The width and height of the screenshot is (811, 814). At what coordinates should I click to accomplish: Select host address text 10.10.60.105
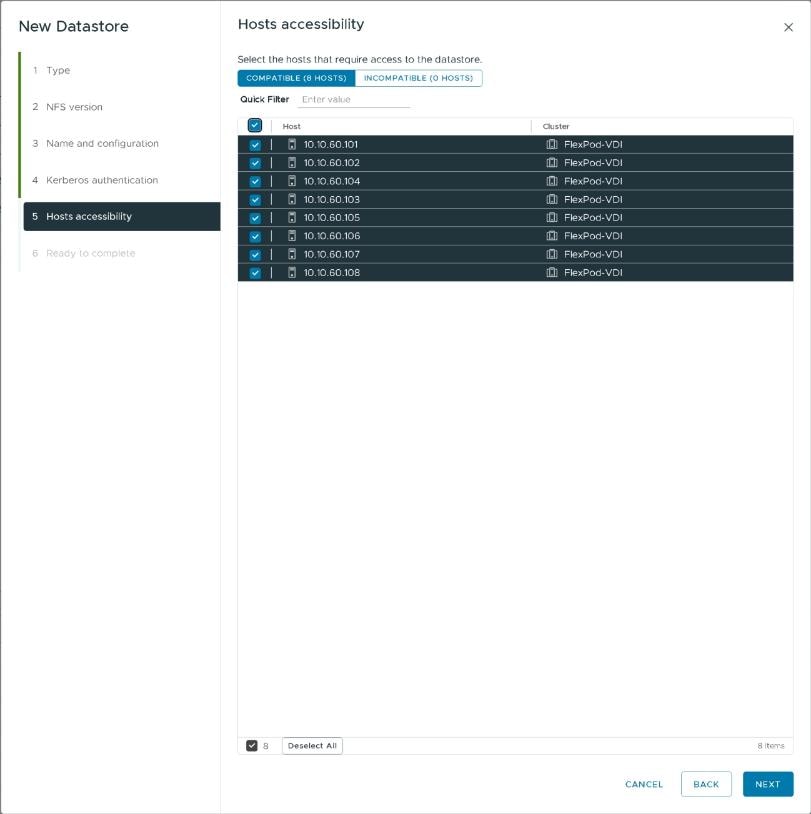click(x=332, y=218)
